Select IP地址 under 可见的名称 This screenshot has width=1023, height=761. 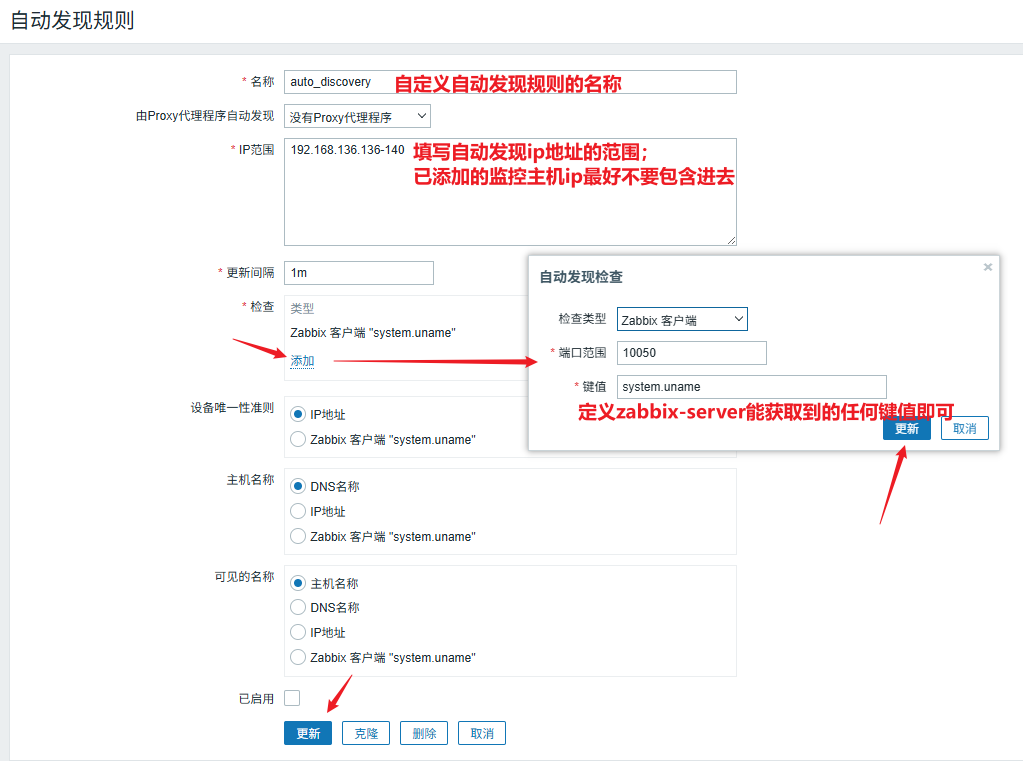pyautogui.click(x=298, y=632)
